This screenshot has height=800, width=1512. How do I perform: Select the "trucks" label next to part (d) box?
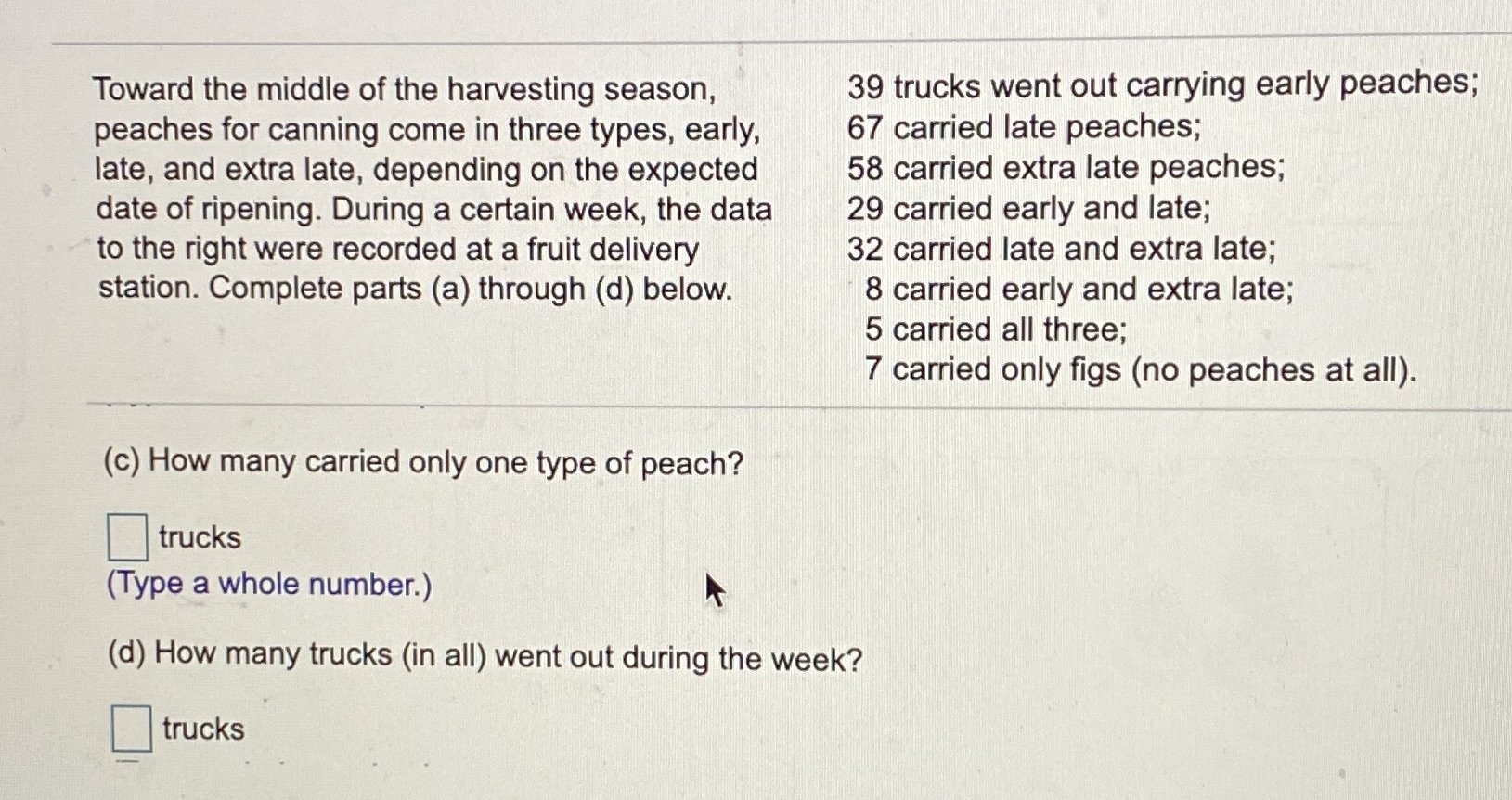pyautogui.click(x=202, y=730)
